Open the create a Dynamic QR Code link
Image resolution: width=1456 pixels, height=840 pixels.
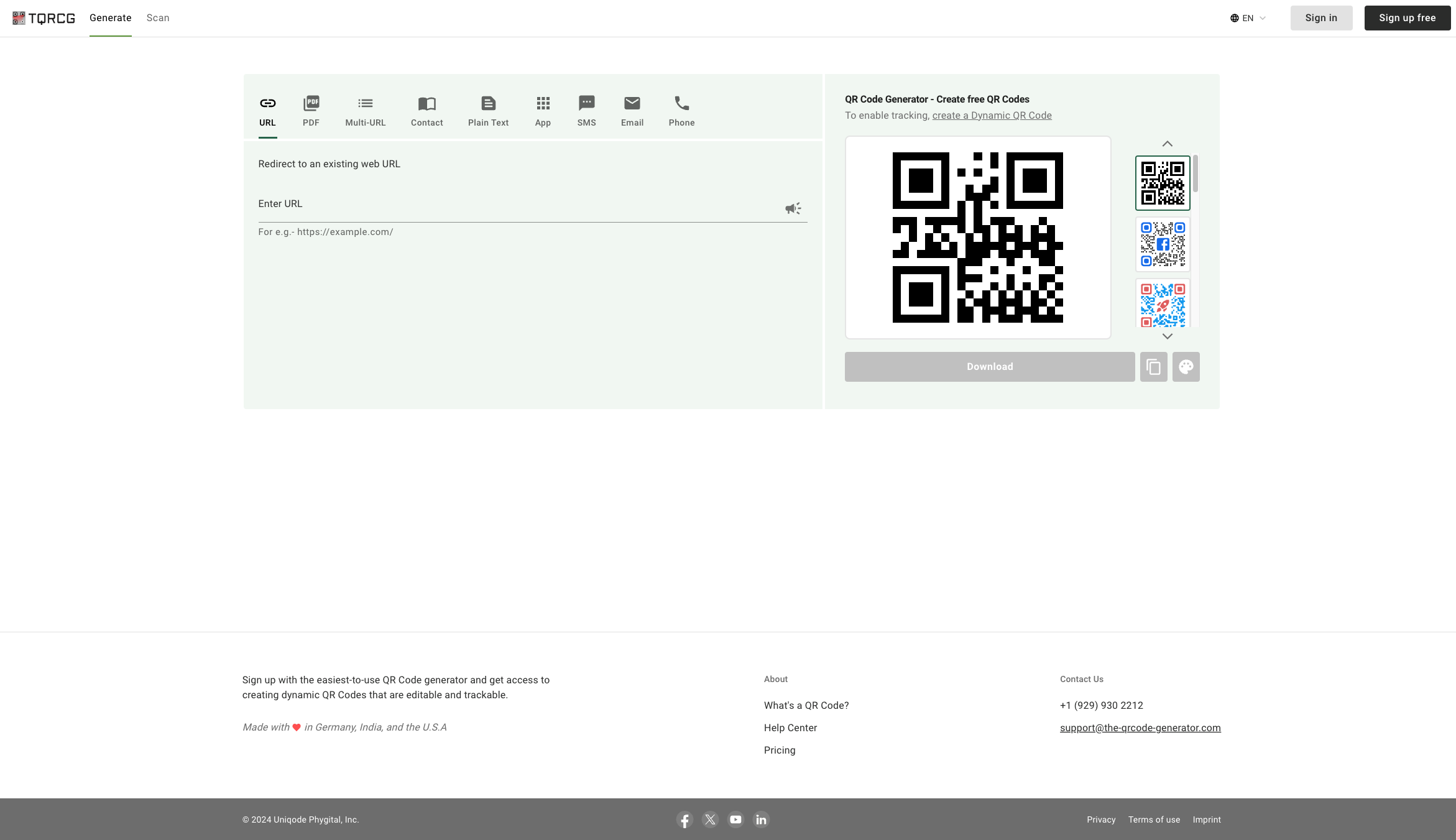(x=992, y=115)
